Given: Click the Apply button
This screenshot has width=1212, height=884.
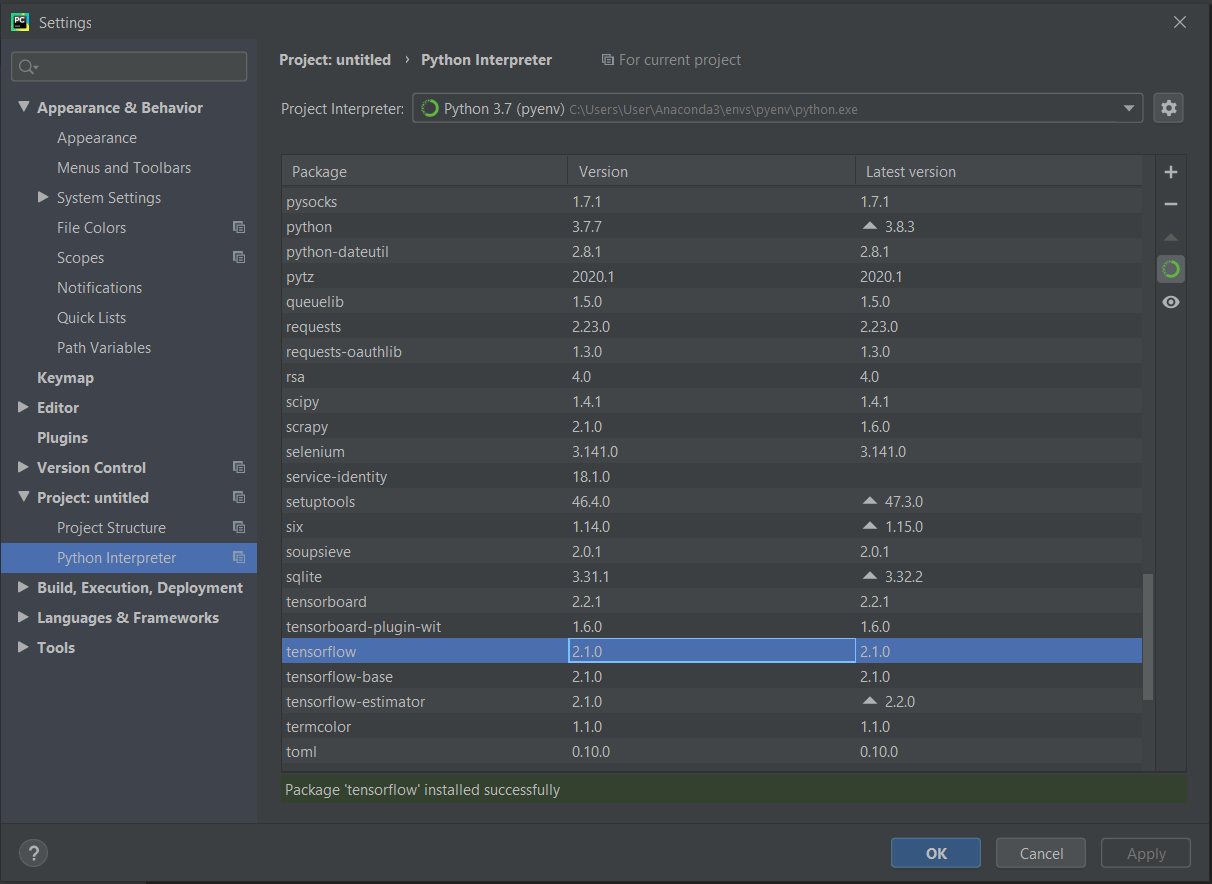Looking at the screenshot, I should (x=1146, y=853).
